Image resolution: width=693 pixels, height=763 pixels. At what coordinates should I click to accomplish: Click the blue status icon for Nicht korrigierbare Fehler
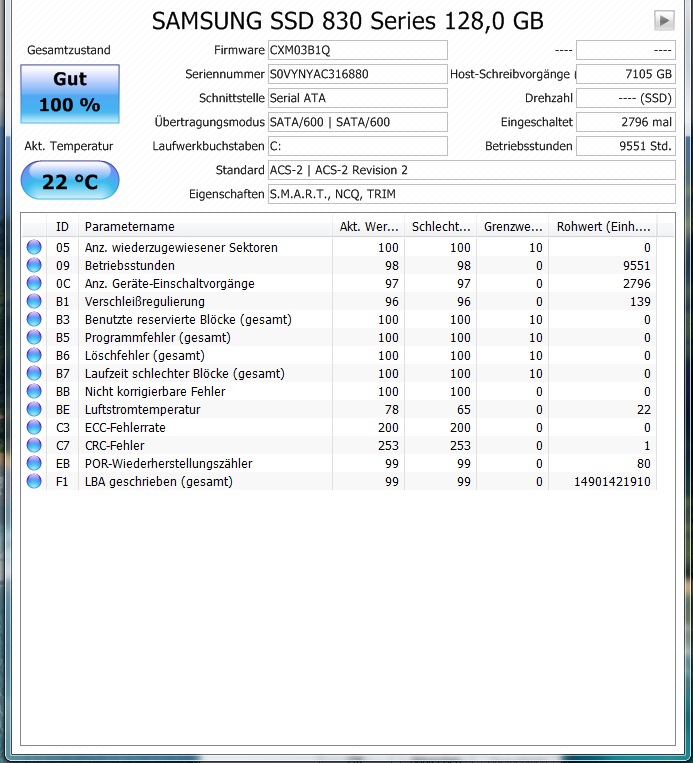coord(34,391)
